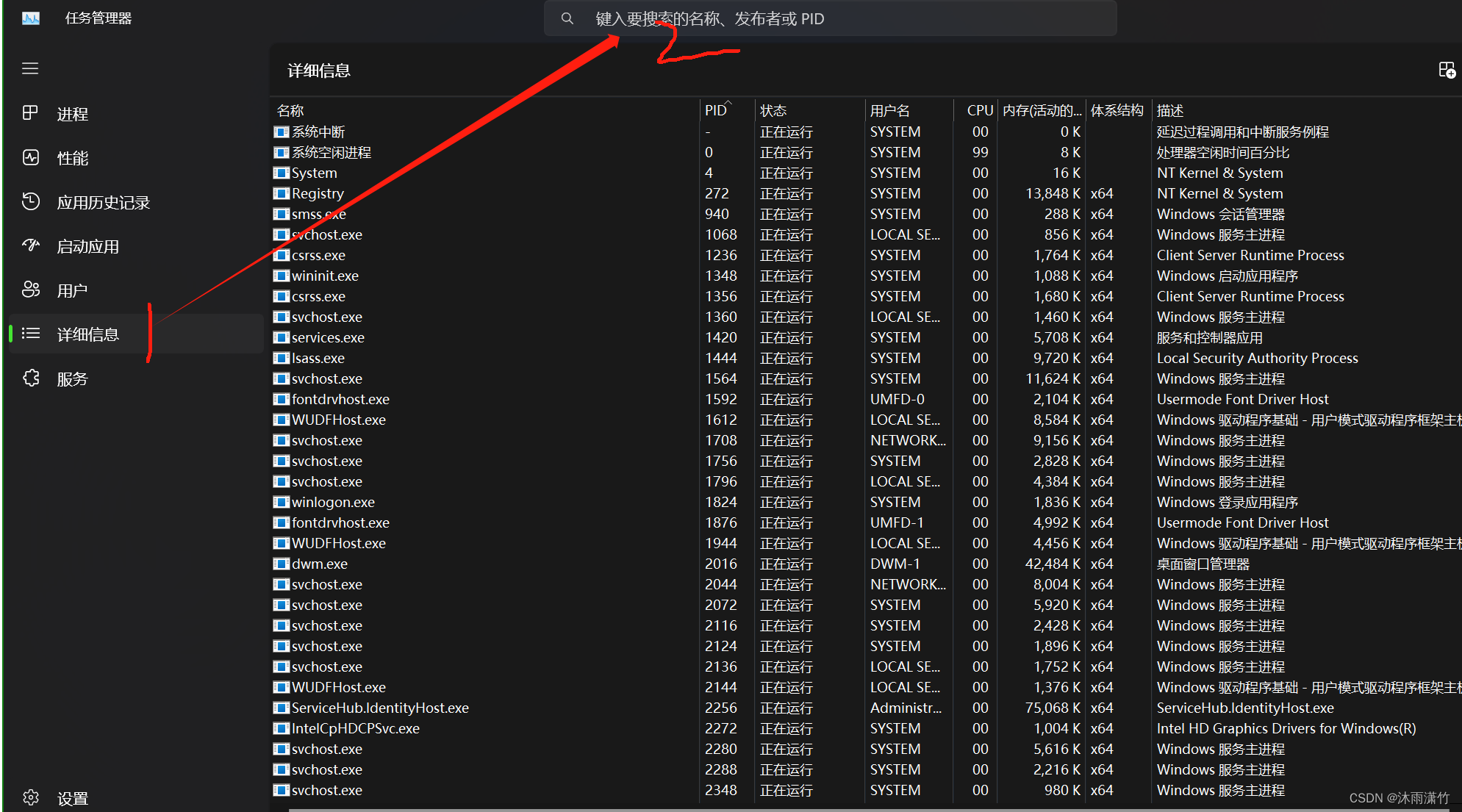The width and height of the screenshot is (1462, 812).
Task: Click the services.exe process icon
Action: (x=282, y=337)
